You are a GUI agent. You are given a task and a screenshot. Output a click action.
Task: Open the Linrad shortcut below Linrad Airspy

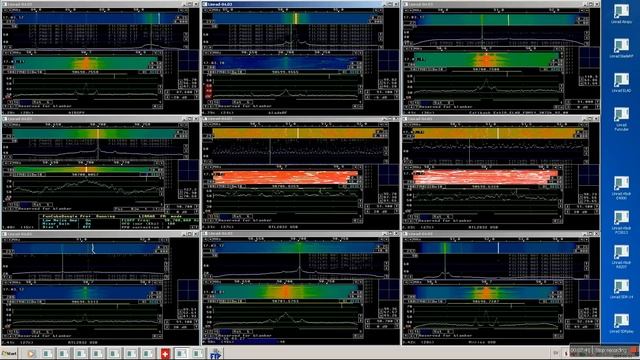point(621,48)
